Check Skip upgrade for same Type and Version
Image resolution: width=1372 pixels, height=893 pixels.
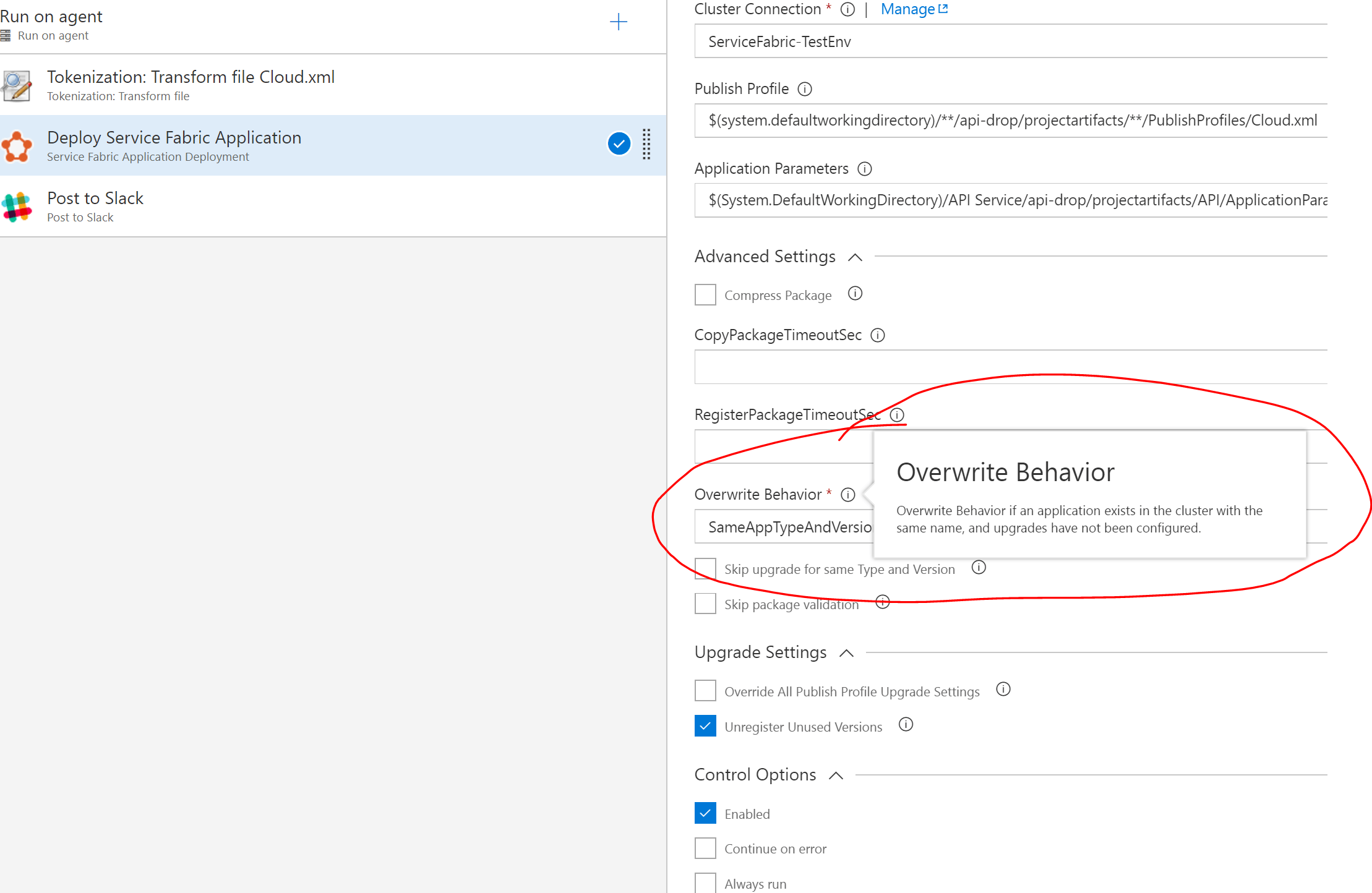(705, 568)
